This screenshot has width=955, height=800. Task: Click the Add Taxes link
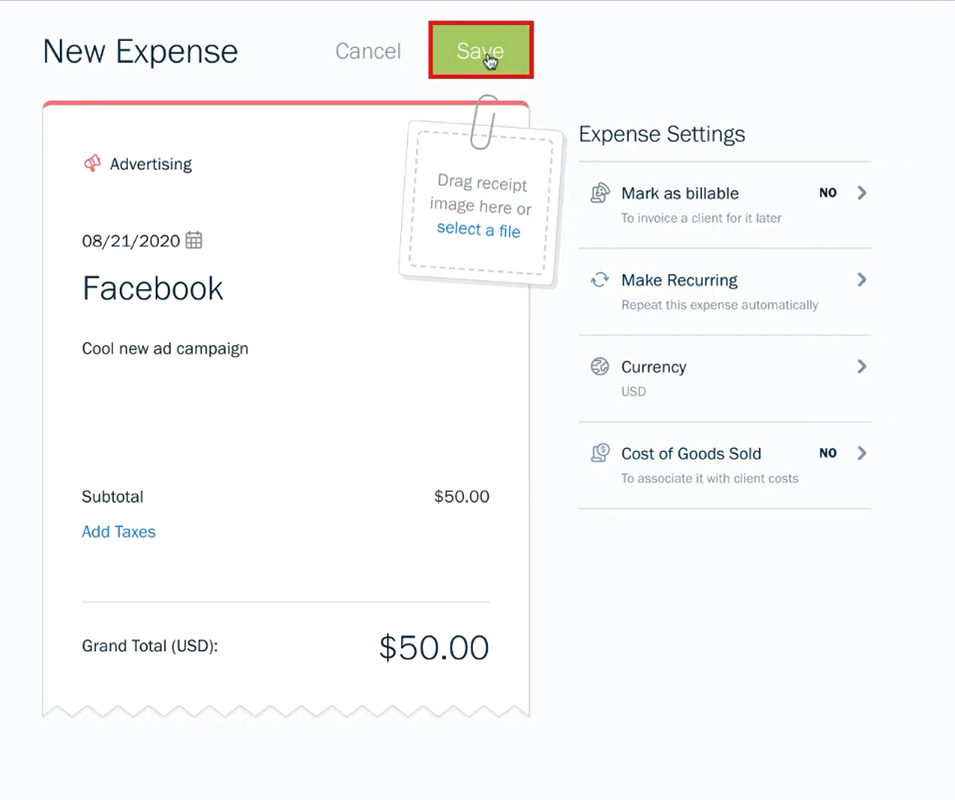click(x=119, y=532)
